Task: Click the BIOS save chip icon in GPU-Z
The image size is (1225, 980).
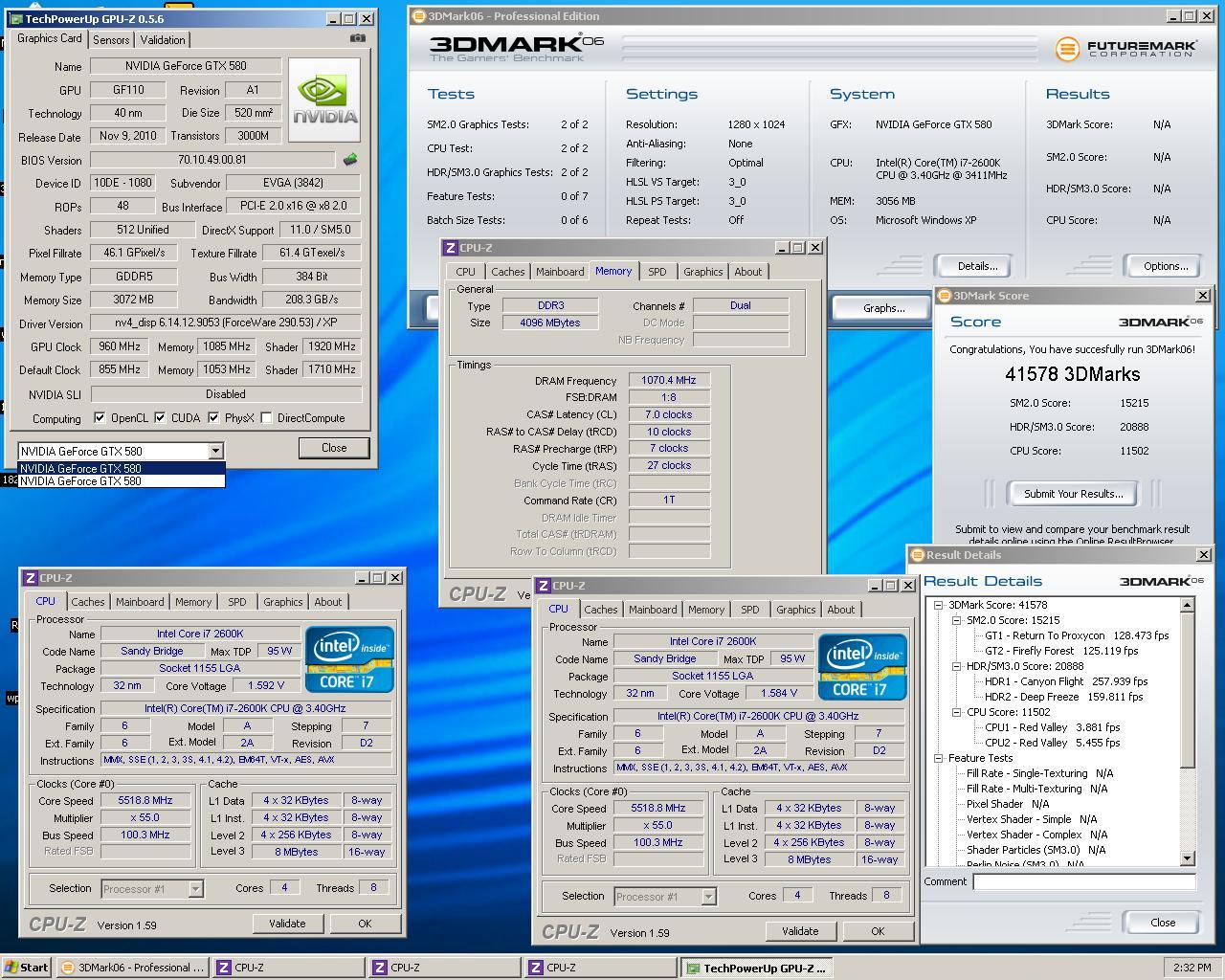Action: 350,160
